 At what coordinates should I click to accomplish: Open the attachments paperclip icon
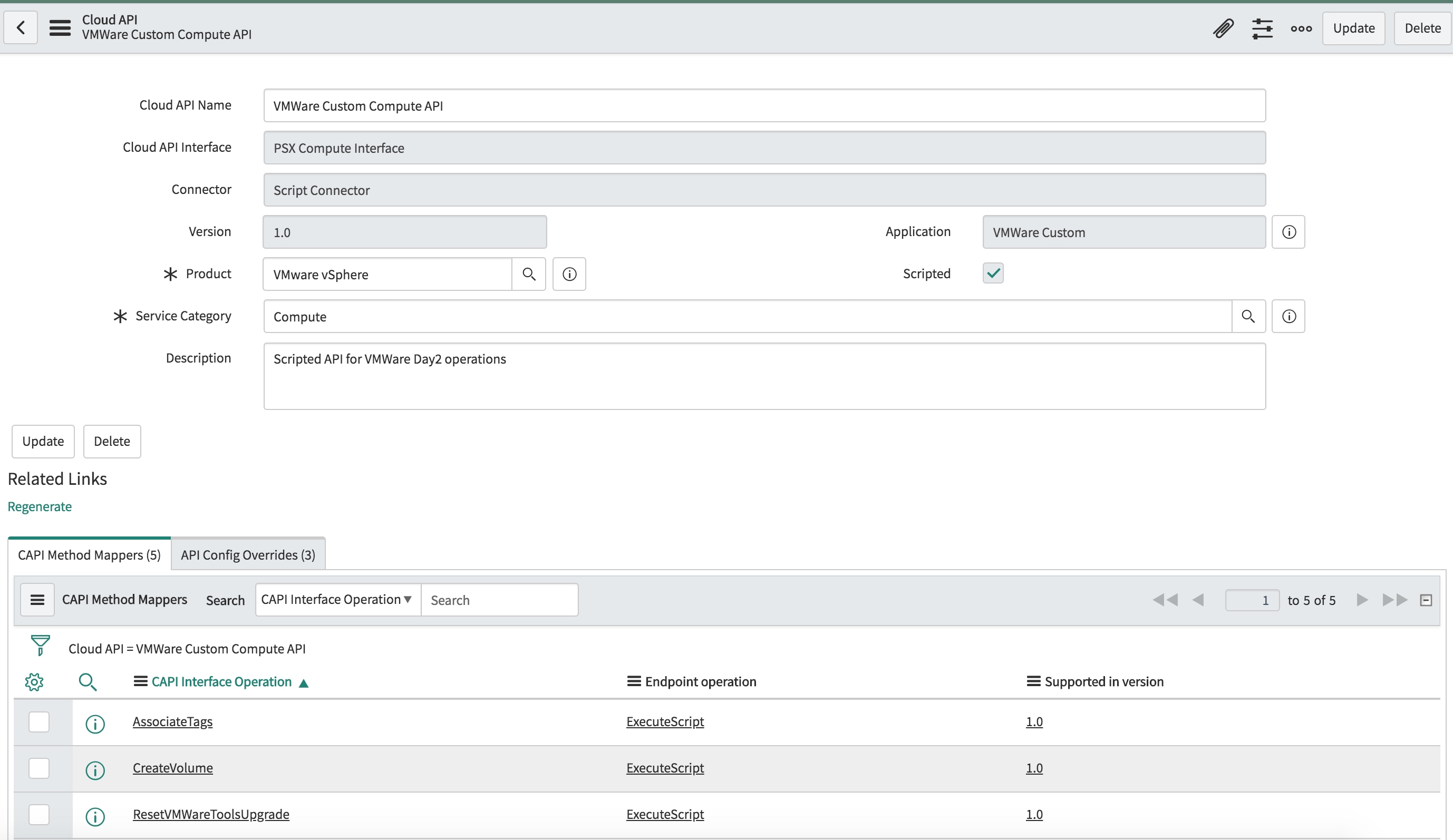(1223, 28)
